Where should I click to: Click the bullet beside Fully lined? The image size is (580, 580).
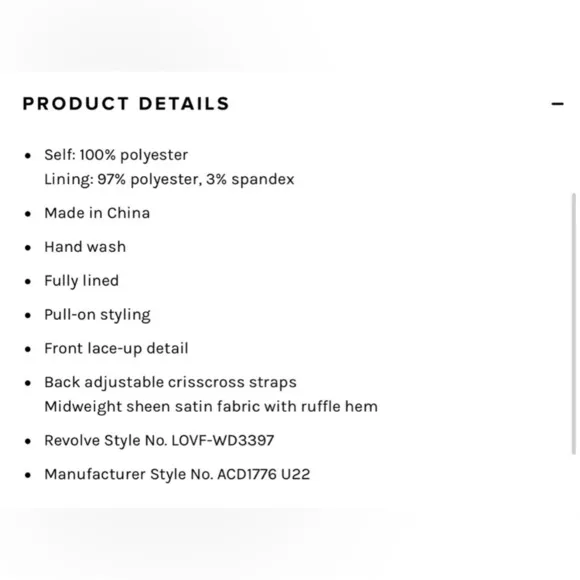pyautogui.click(x=28, y=281)
